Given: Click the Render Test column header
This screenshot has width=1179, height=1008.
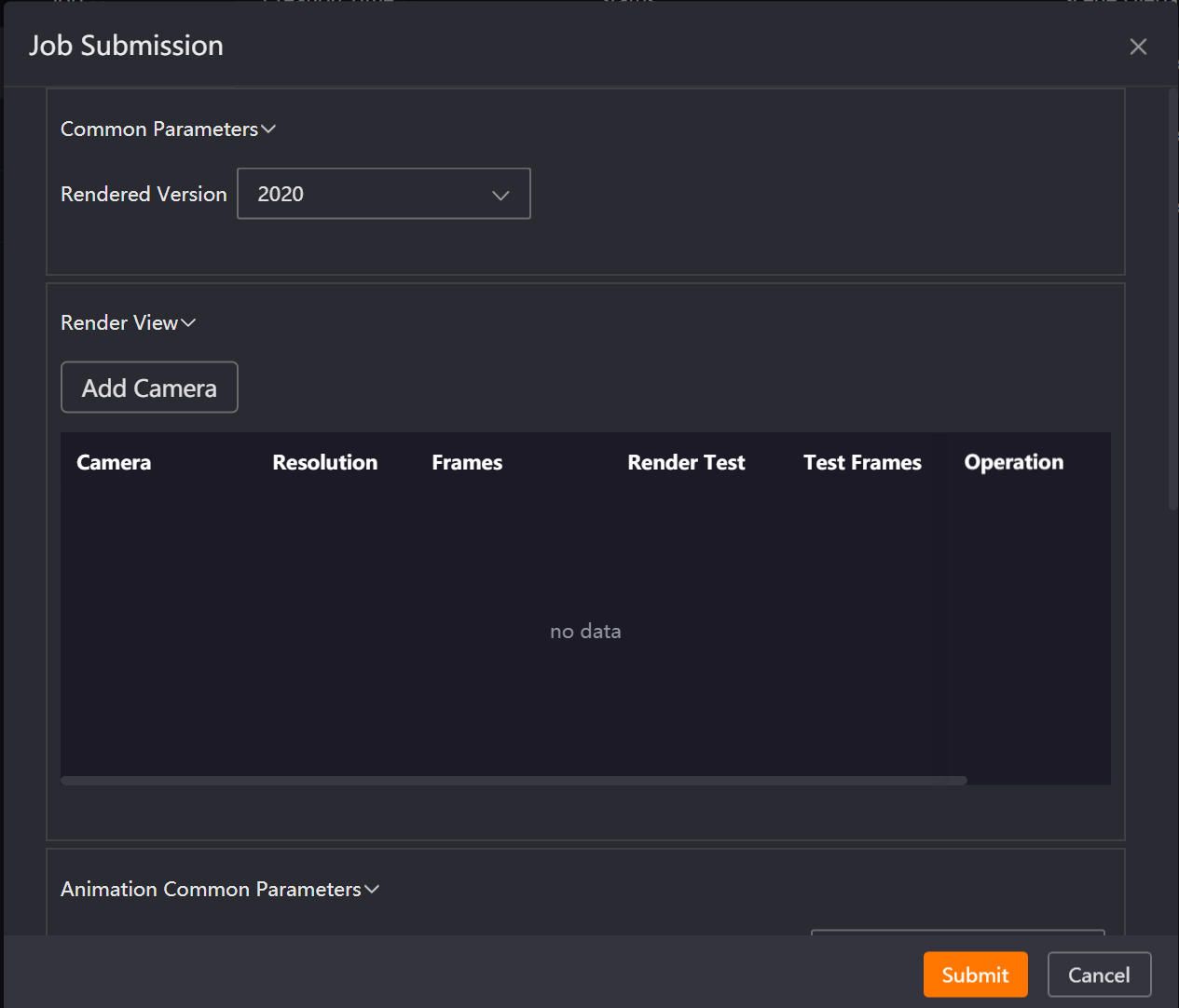Looking at the screenshot, I should tap(687, 462).
